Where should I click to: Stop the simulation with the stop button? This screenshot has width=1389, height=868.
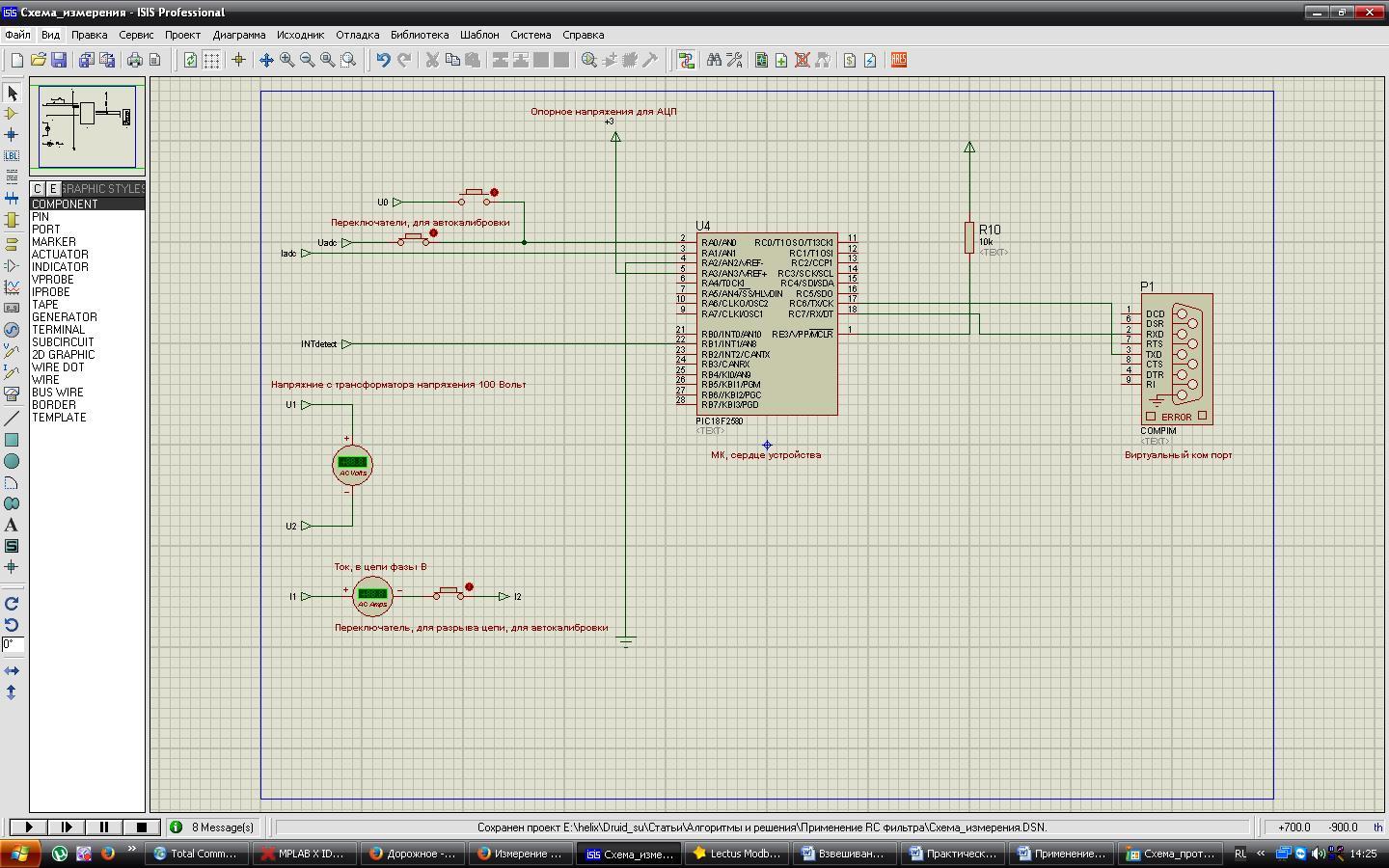pyautogui.click(x=142, y=827)
